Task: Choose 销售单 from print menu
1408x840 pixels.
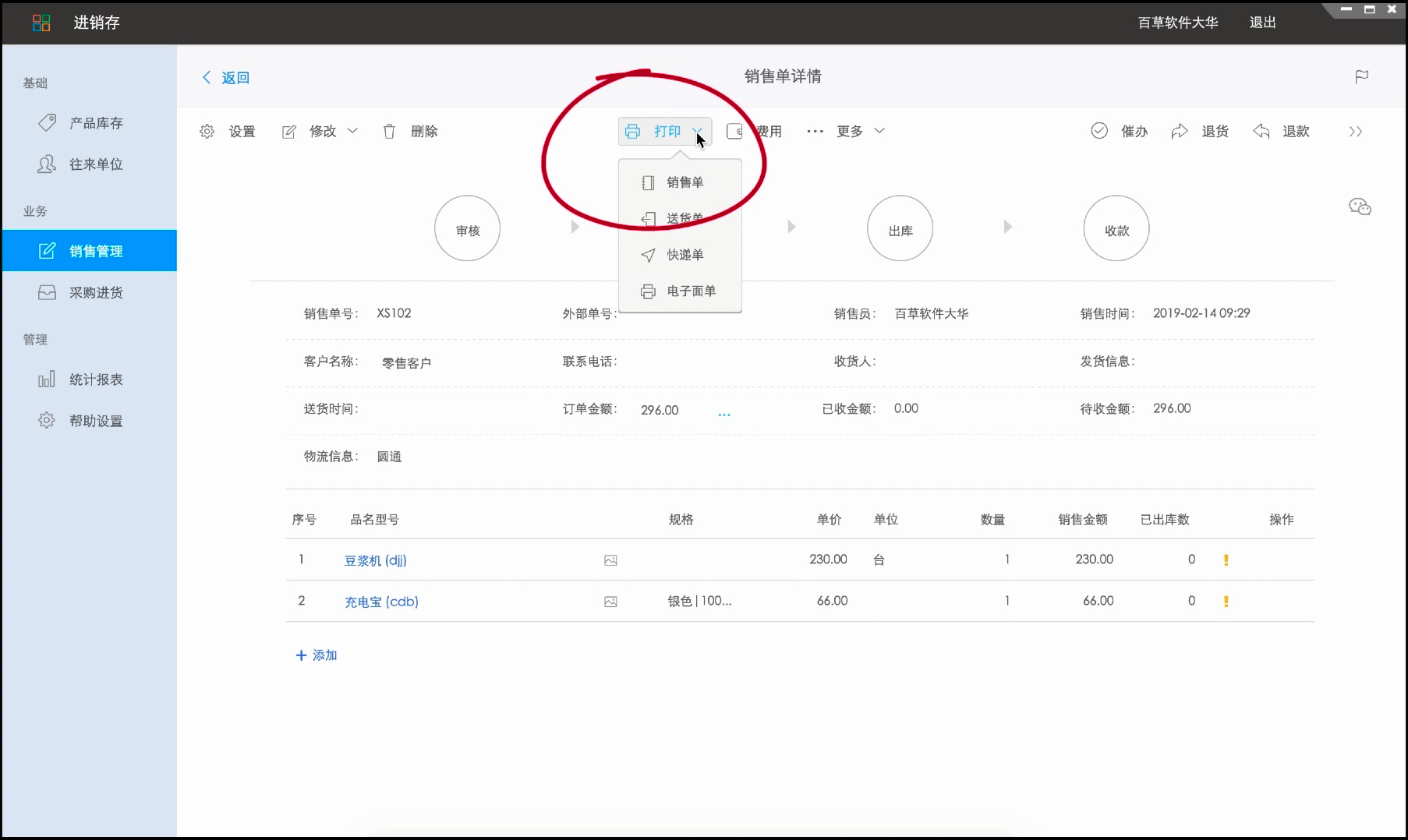Action: pyautogui.click(x=680, y=182)
